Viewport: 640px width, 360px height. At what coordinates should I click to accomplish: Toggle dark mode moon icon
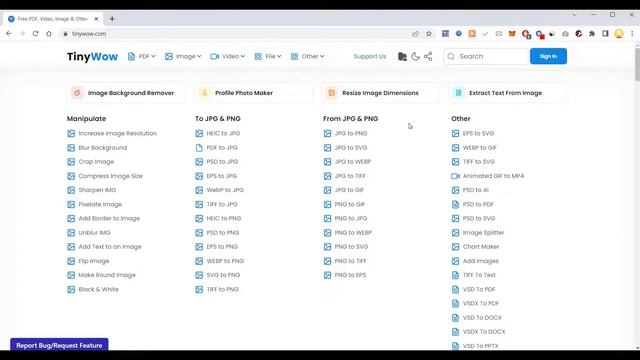click(415, 56)
